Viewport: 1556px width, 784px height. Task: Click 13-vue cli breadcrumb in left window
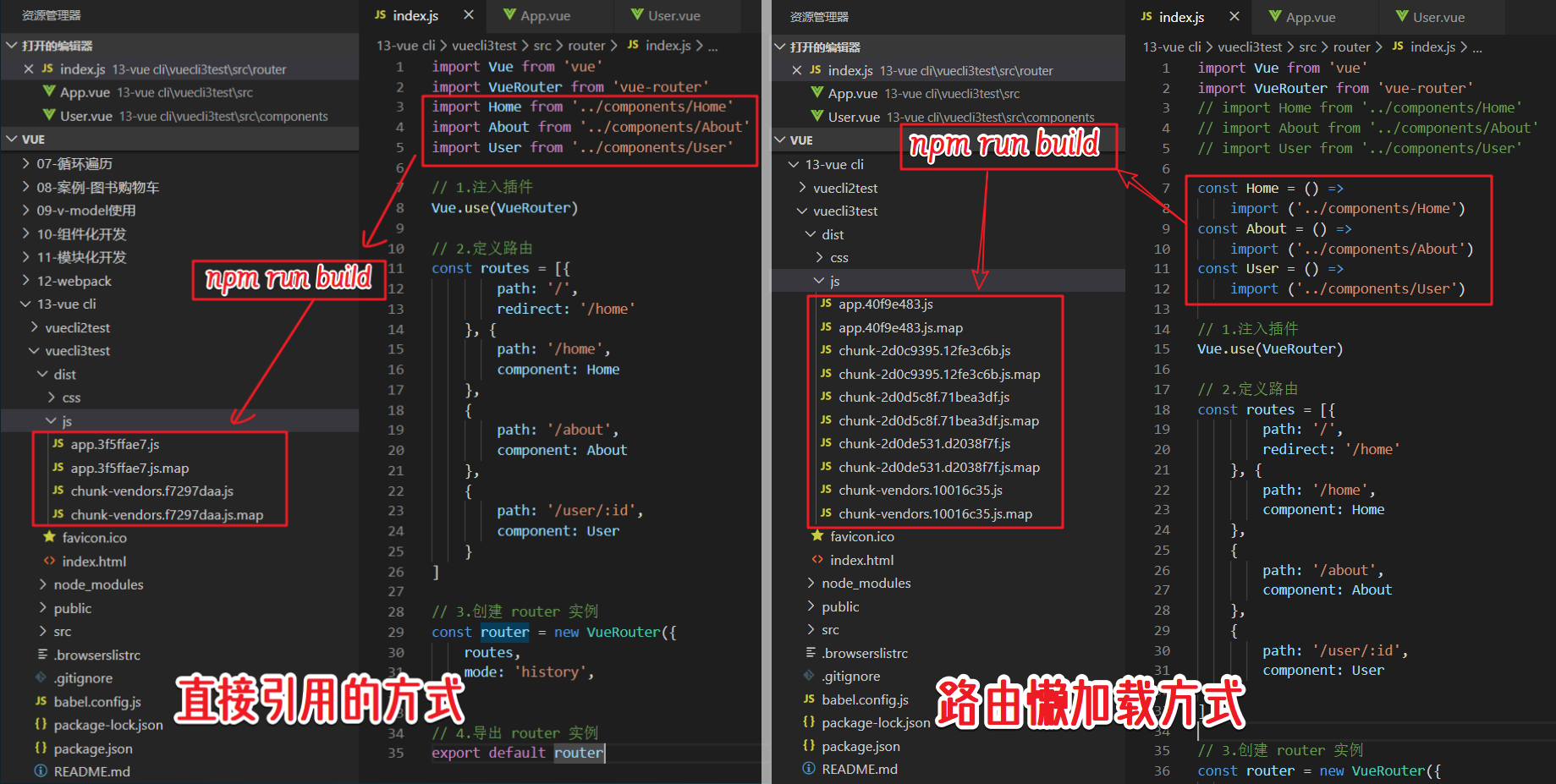tap(405, 46)
